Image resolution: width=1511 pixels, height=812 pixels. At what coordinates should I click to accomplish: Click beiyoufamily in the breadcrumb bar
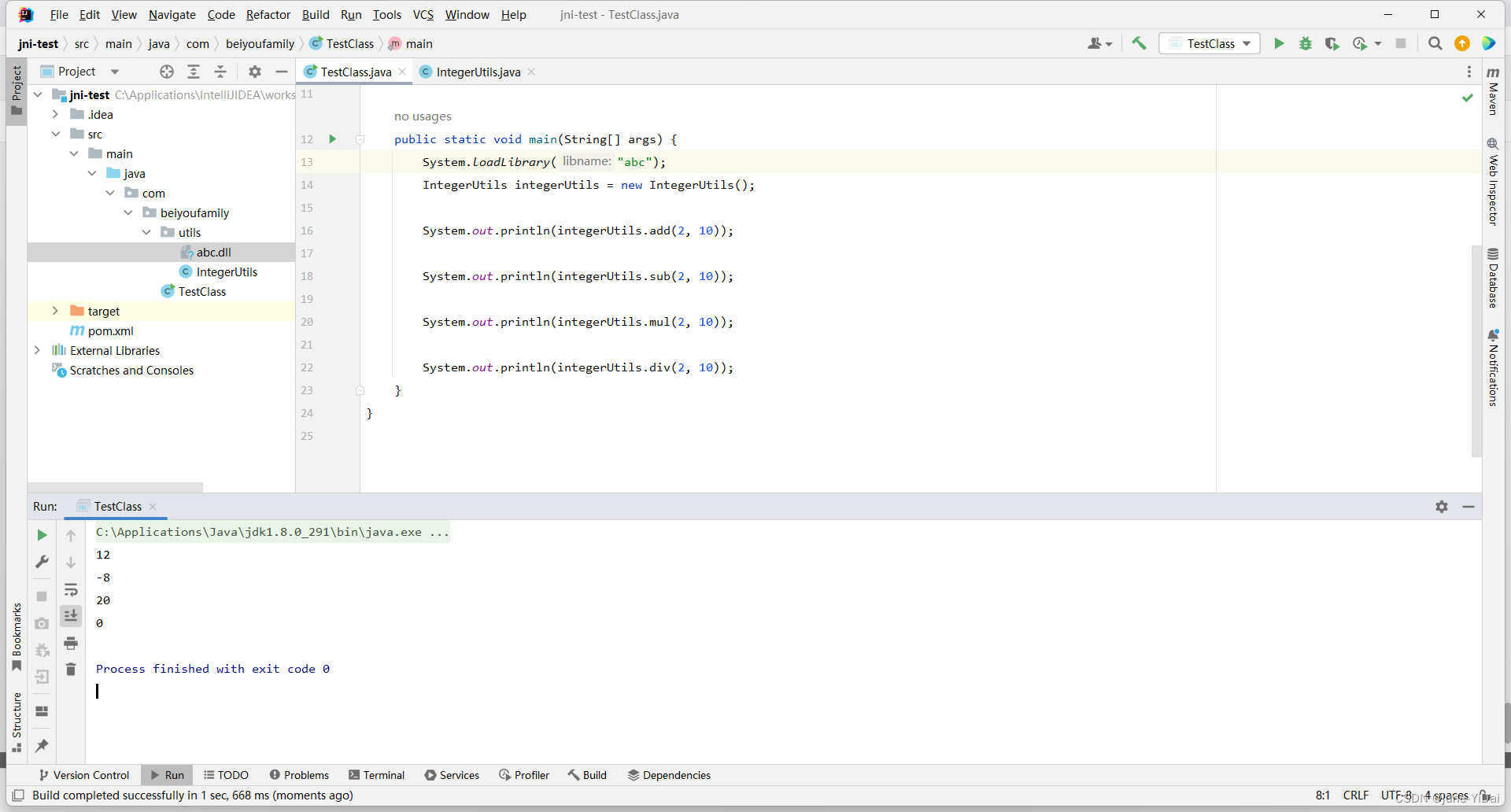click(260, 43)
